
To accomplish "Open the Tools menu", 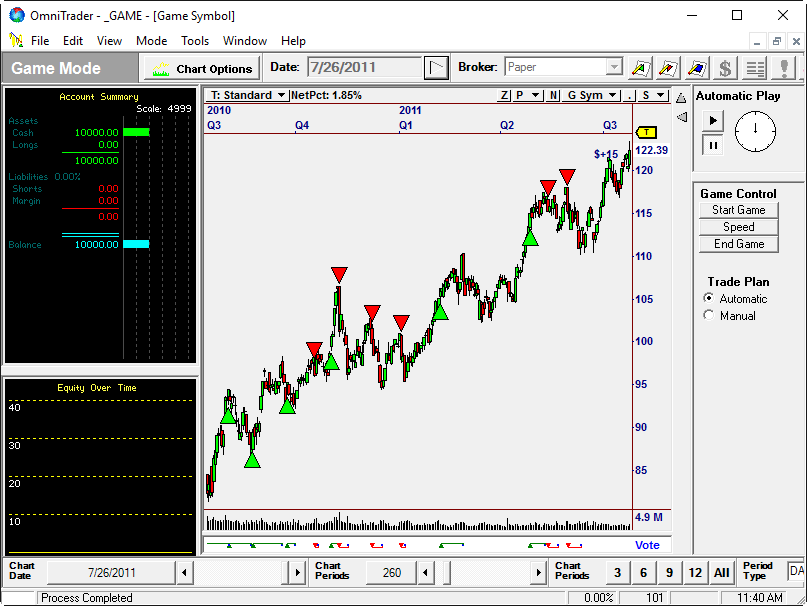I will 195,41.
